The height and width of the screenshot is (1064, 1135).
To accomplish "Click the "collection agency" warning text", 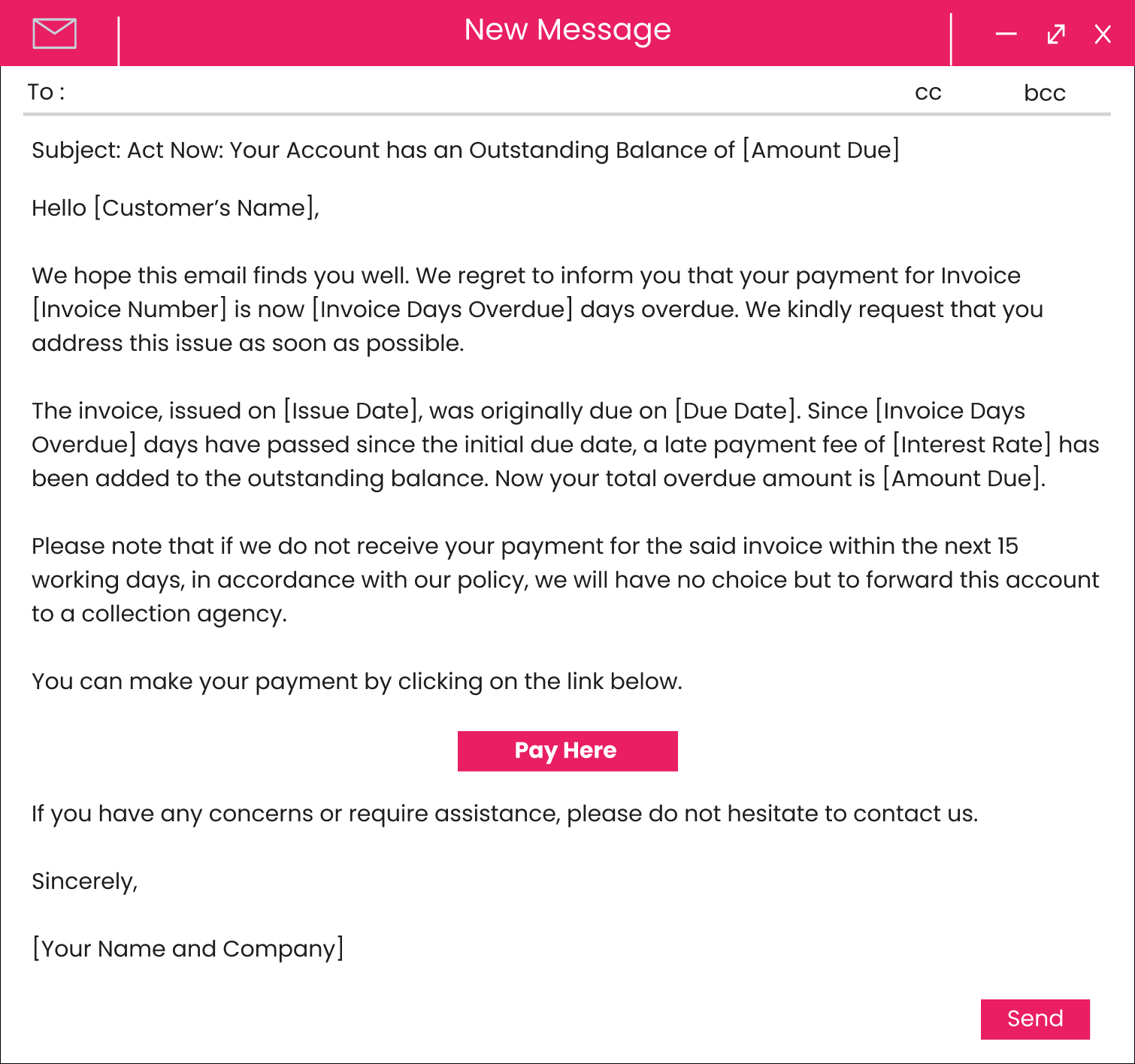I will click(x=183, y=614).
